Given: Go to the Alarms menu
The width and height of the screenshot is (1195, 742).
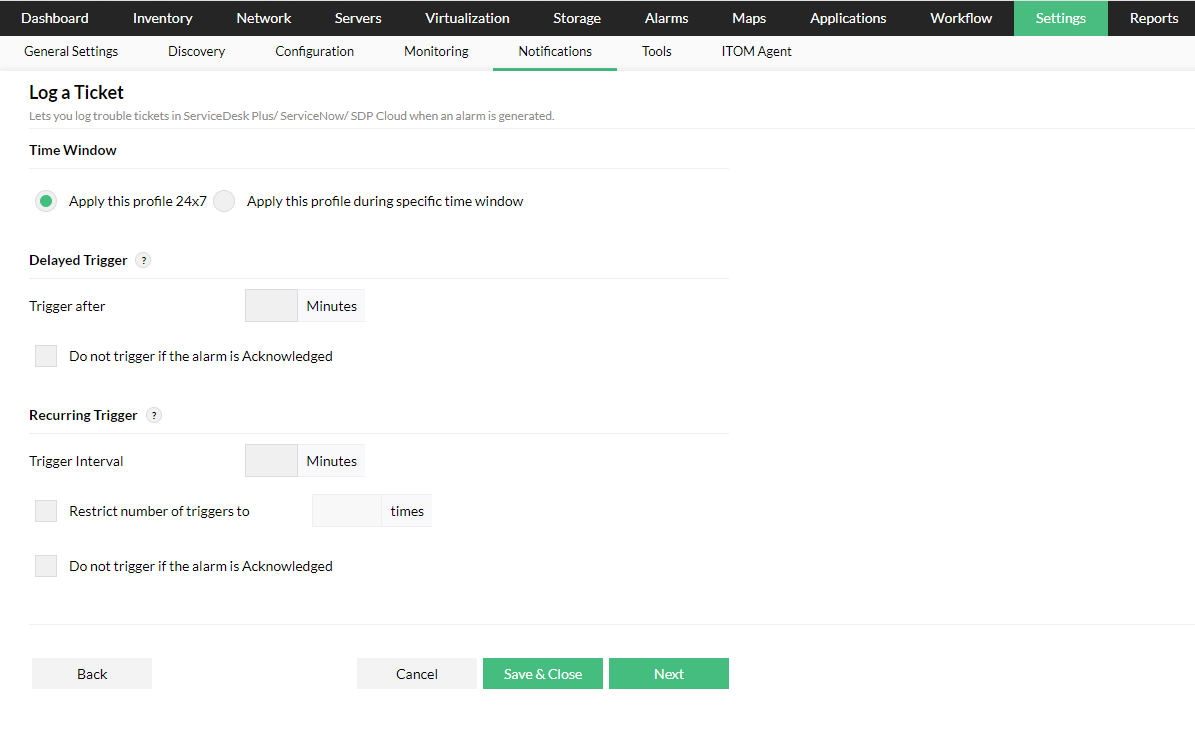Looking at the screenshot, I should click(x=667, y=18).
